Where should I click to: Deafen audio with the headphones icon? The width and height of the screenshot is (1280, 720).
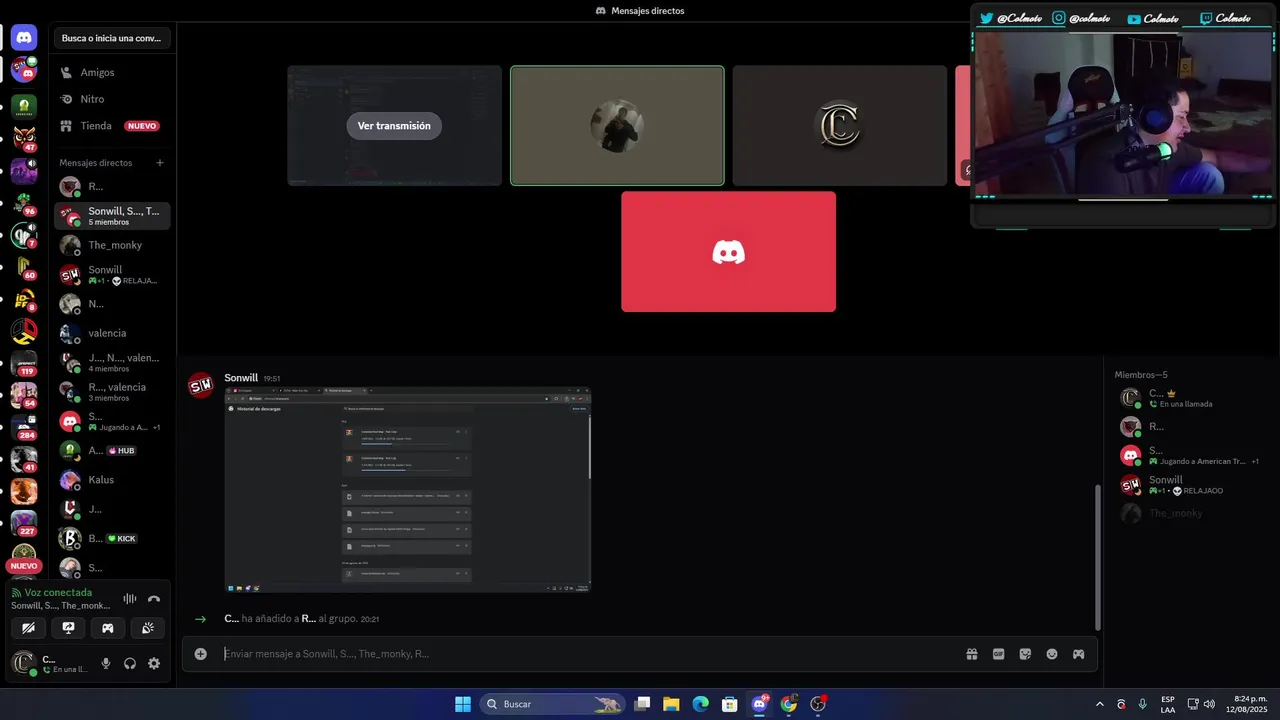pos(130,663)
